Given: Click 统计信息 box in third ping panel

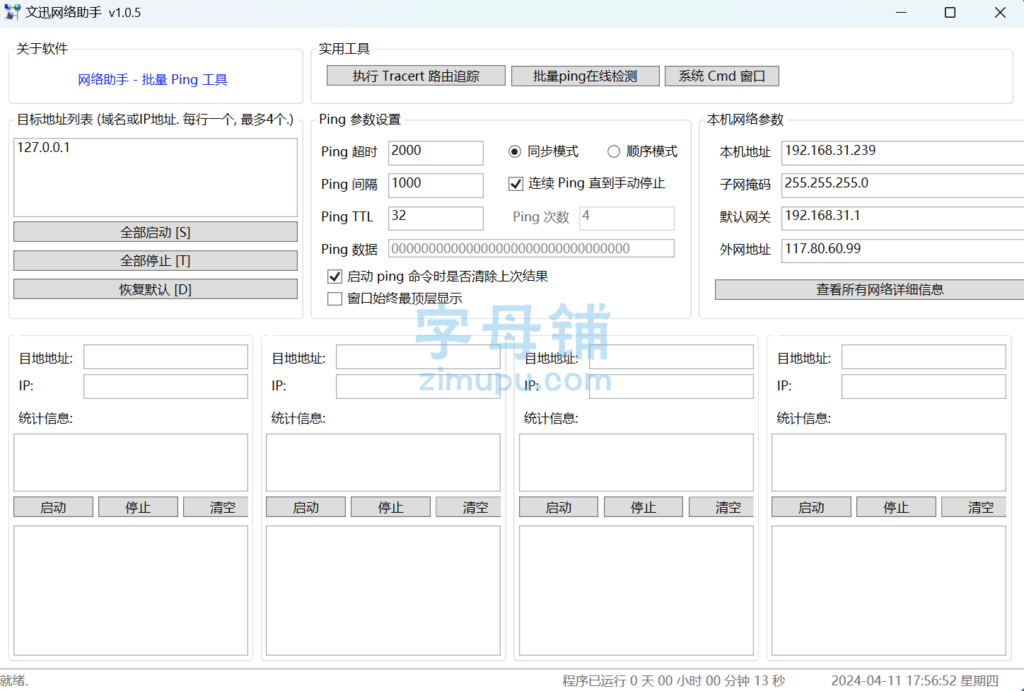Looking at the screenshot, I should pos(636,462).
